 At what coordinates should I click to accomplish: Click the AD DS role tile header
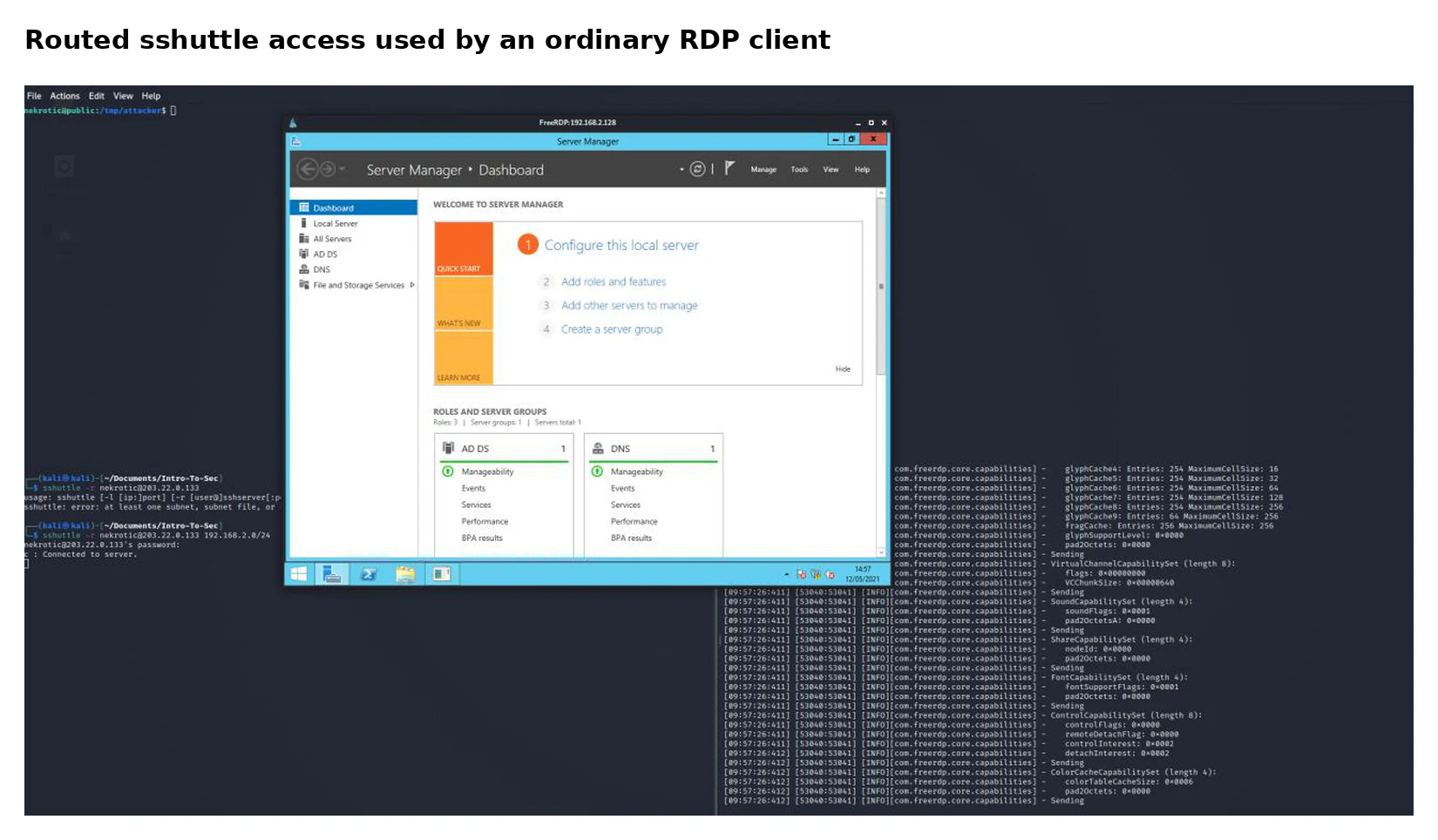coord(505,448)
